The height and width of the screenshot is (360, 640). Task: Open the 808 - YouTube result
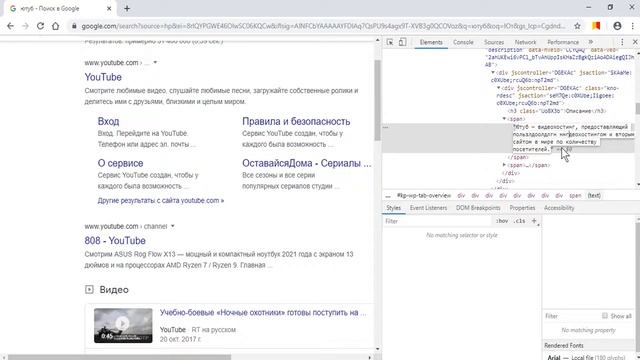point(115,240)
